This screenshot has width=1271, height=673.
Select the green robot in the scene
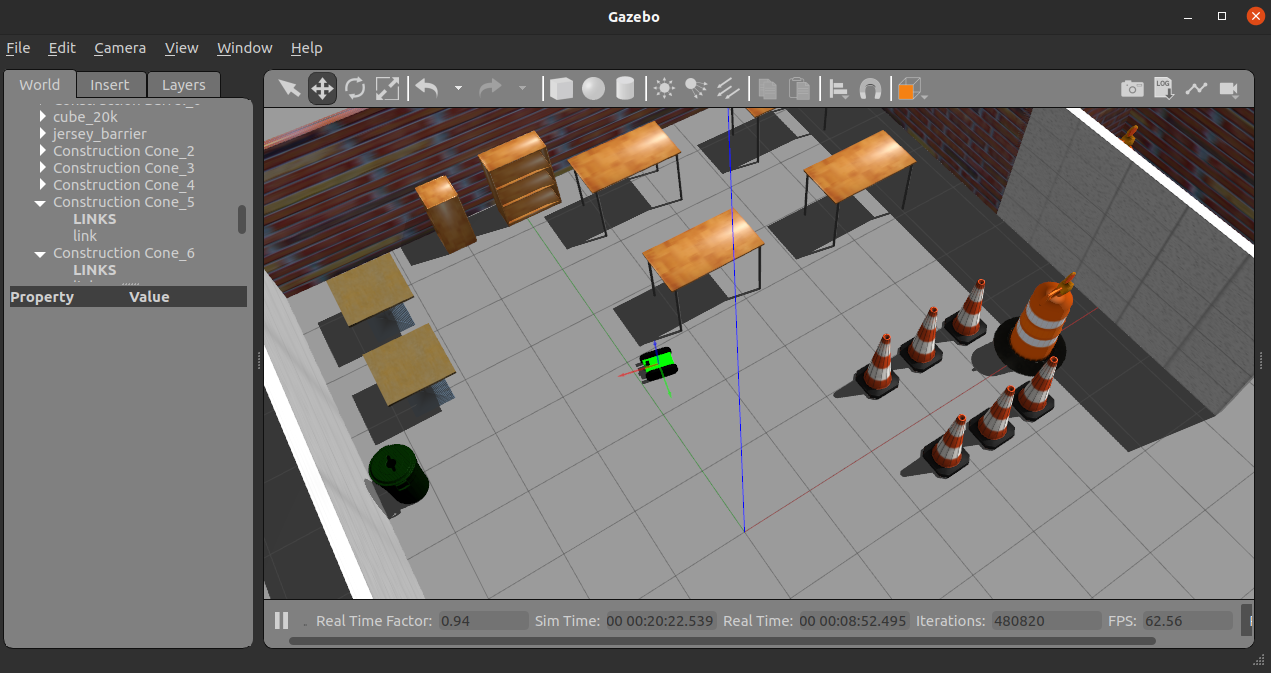(x=658, y=364)
